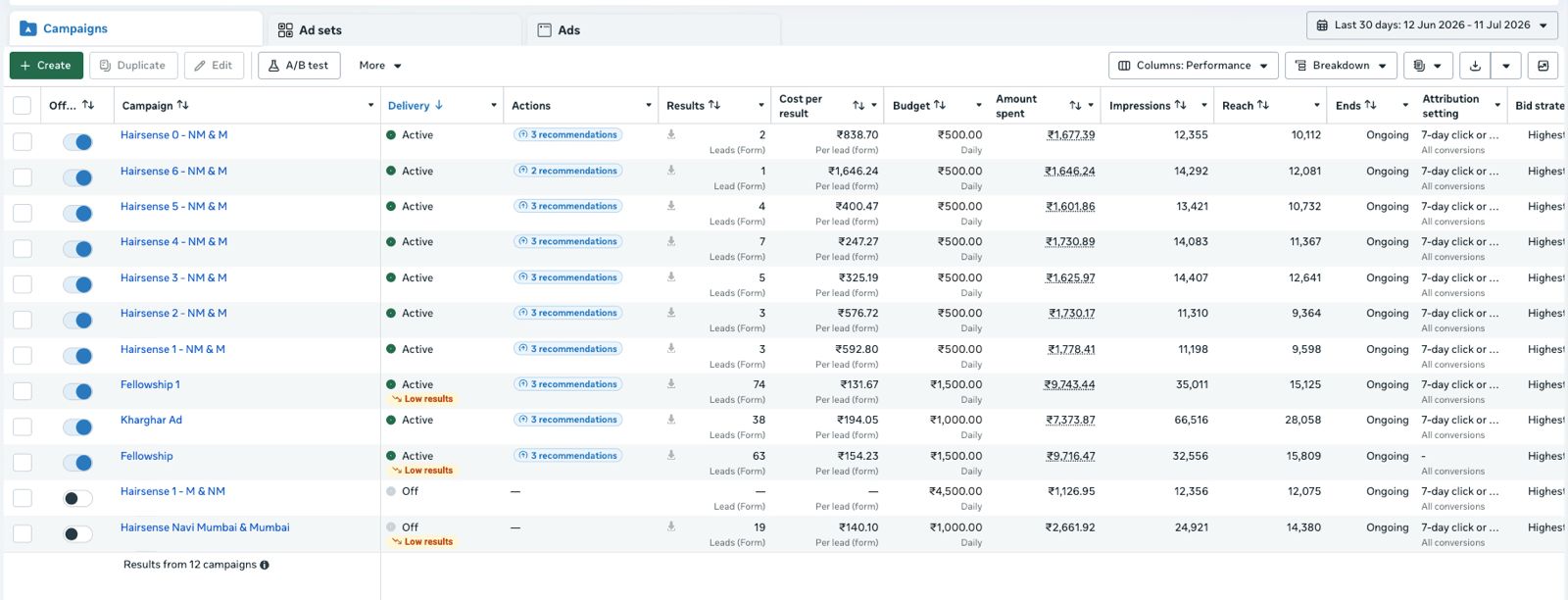Image resolution: width=1568 pixels, height=600 pixels.
Task: Turn on the Hairsense 1 - M & NM toggle
Action: (x=77, y=498)
